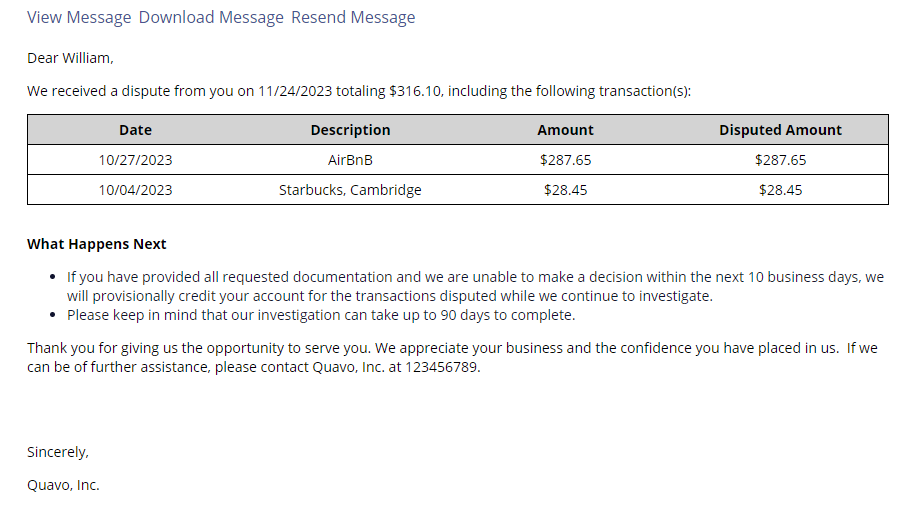Click the 10/04/2023 date cell
910x509 pixels.
click(x=135, y=190)
